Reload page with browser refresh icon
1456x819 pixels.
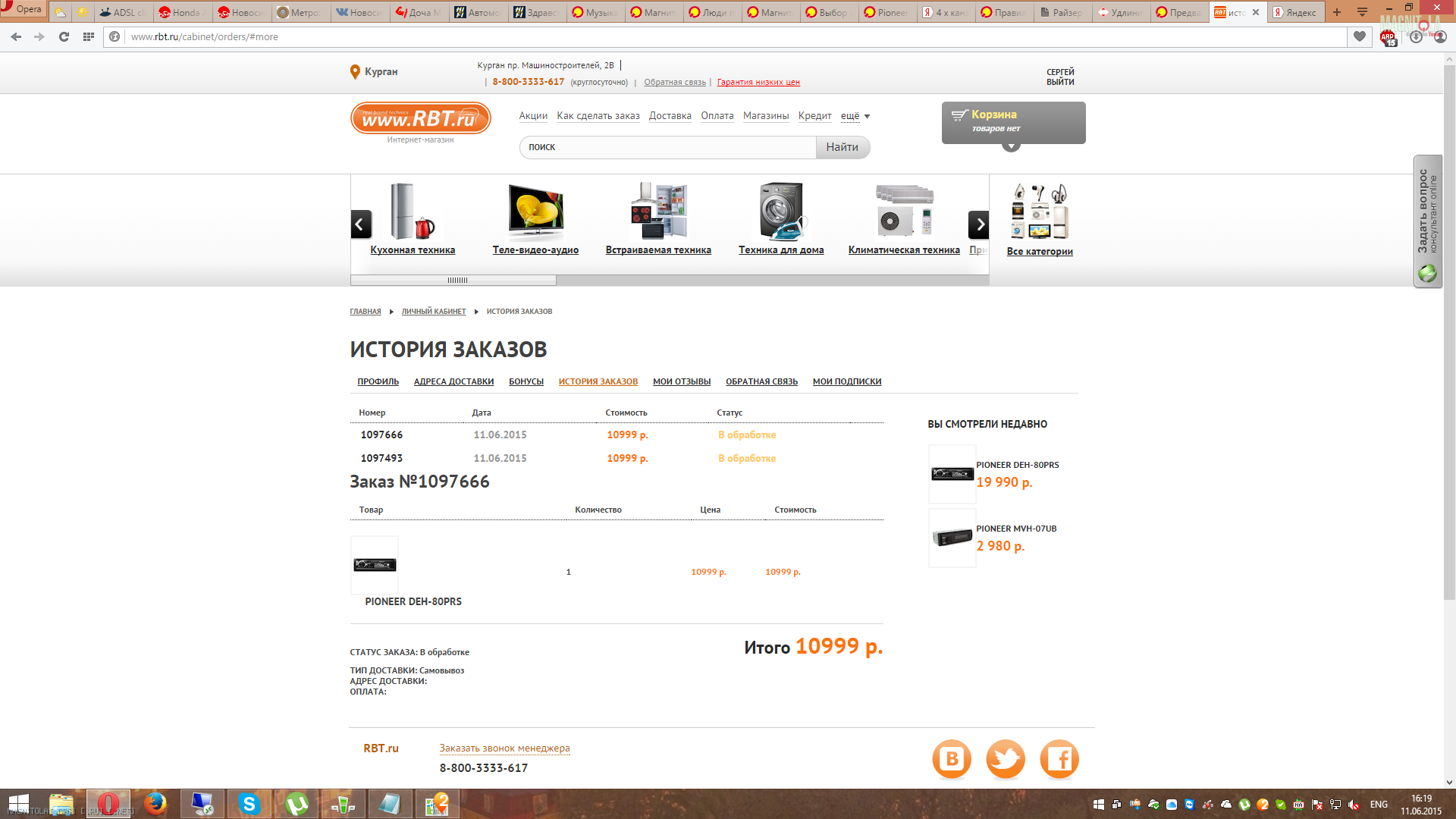(64, 36)
